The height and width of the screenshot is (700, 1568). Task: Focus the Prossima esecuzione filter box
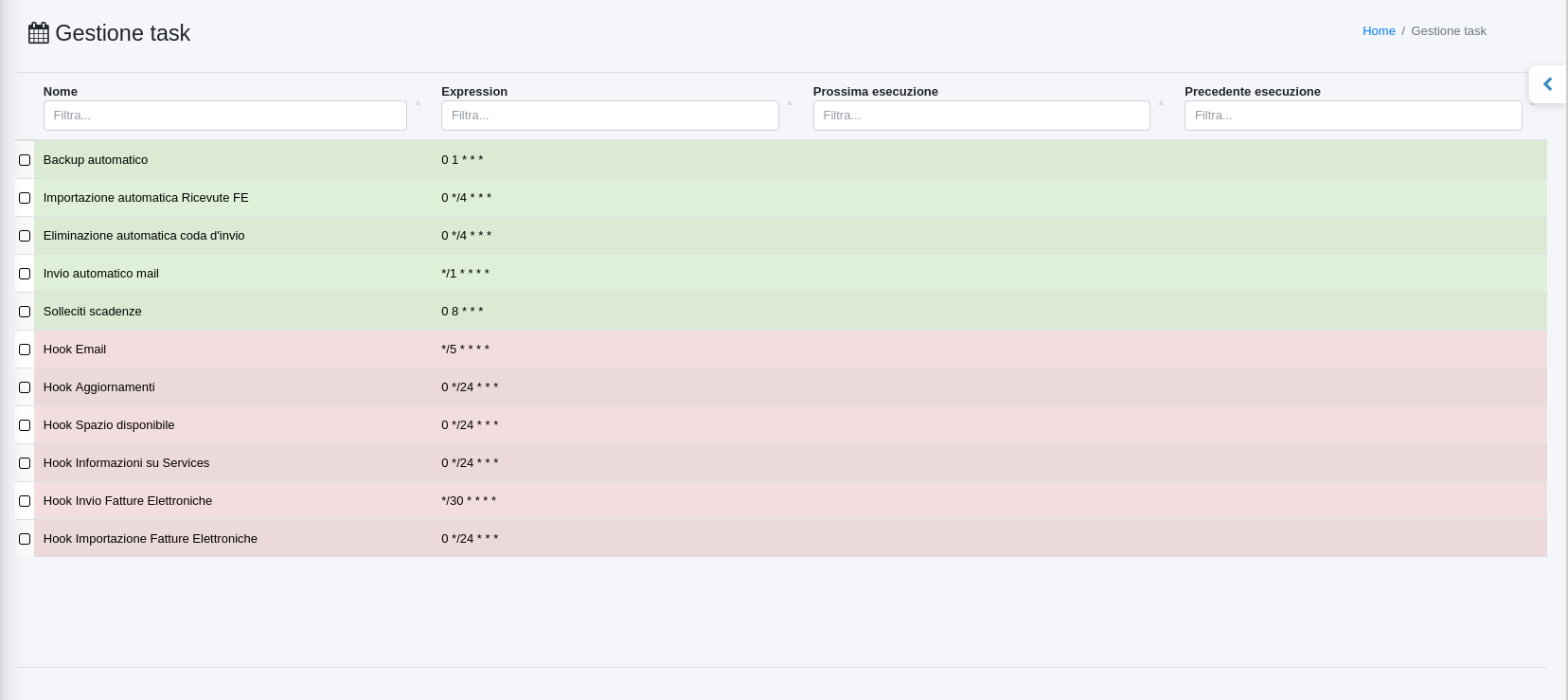(981, 116)
